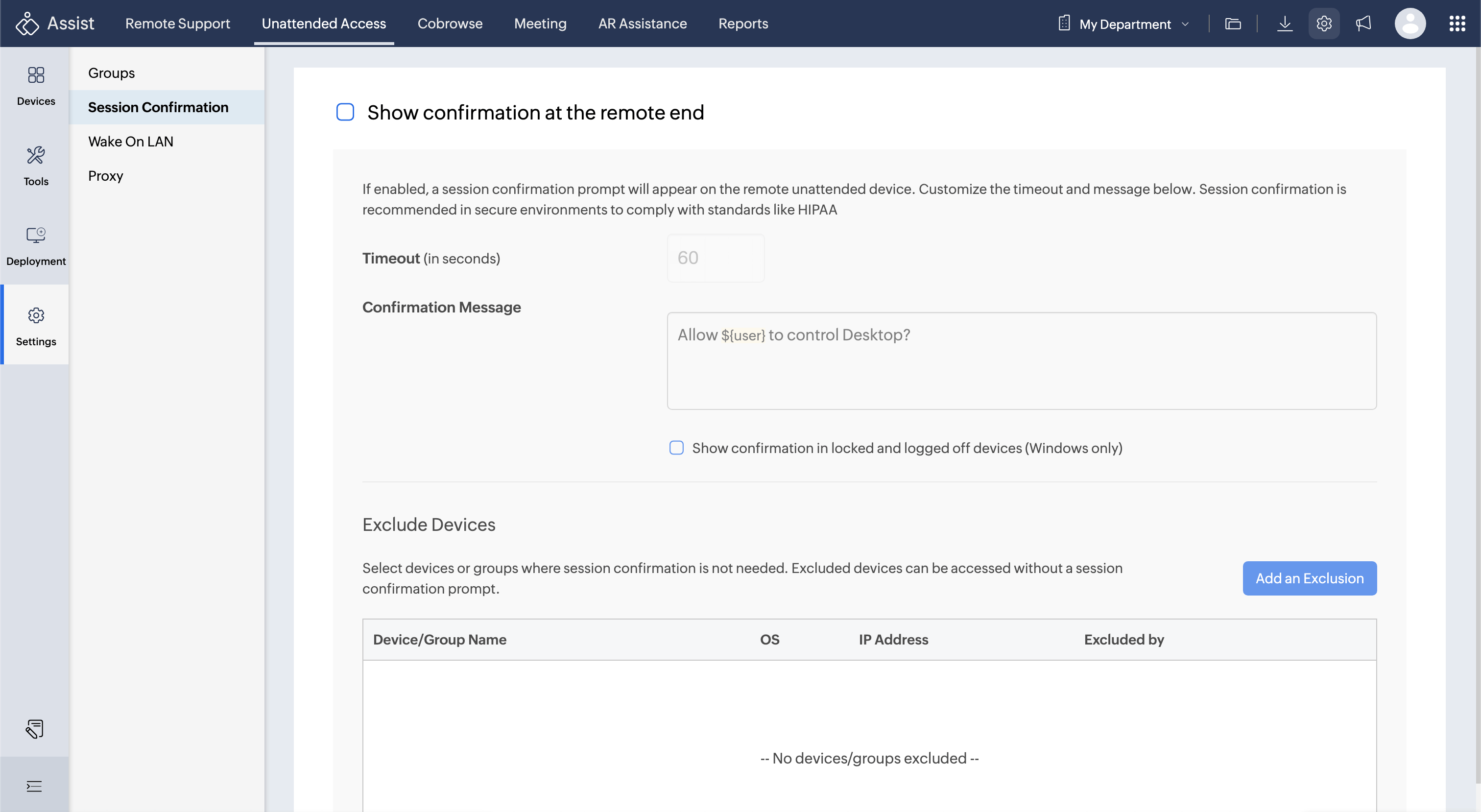This screenshot has height=812, width=1481.
Task: Click the download icon in header
Action: click(x=1285, y=24)
